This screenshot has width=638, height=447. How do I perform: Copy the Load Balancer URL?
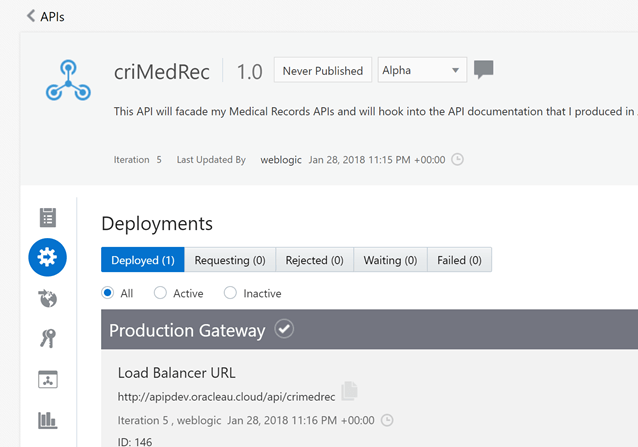(x=349, y=391)
